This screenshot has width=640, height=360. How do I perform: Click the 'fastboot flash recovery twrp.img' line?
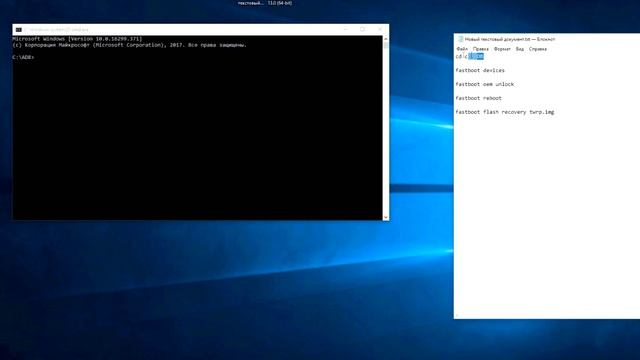coord(504,112)
